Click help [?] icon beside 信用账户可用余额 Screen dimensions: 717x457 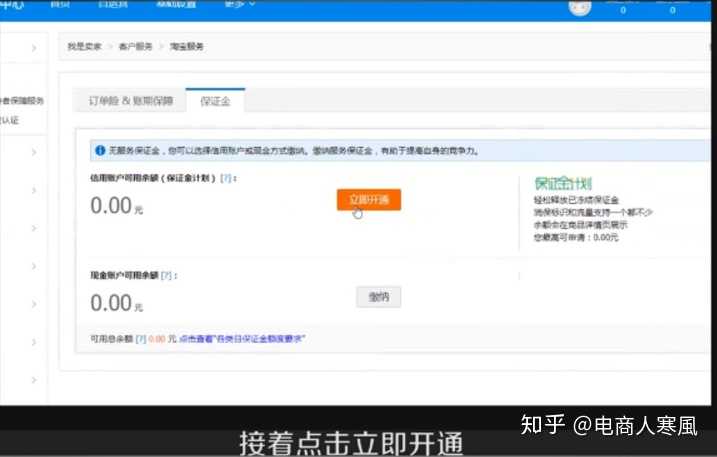[226, 178]
